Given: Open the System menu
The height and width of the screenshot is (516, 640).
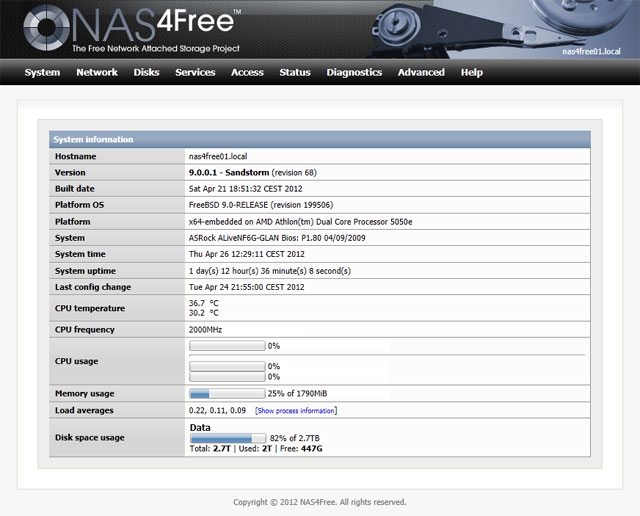Looking at the screenshot, I should 42,72.
